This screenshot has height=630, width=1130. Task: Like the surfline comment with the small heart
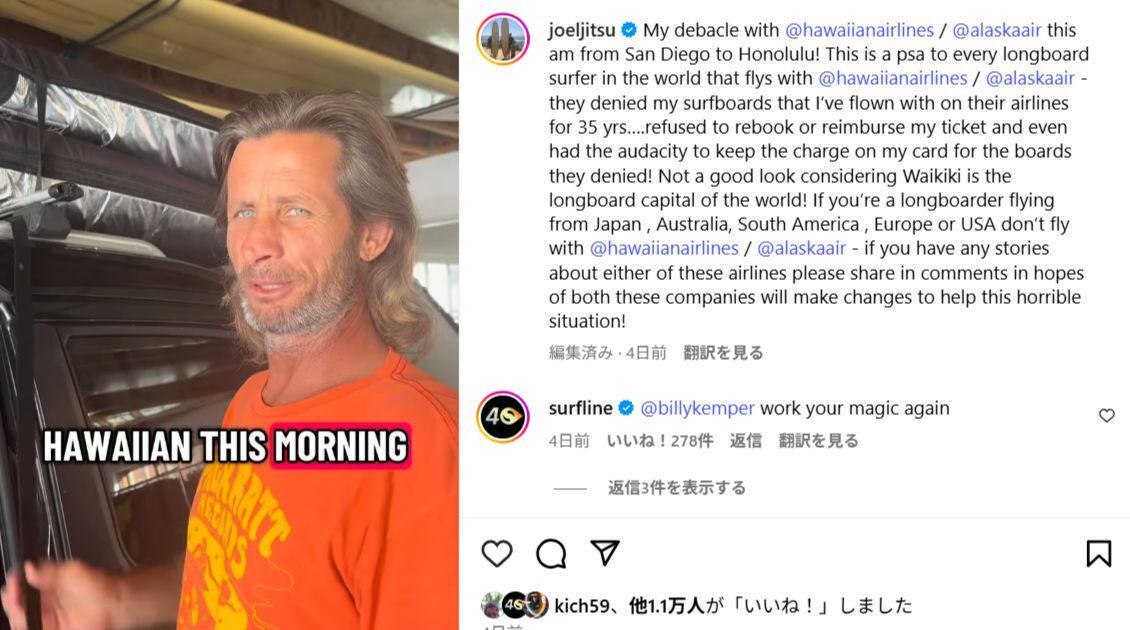(1106, 415)
